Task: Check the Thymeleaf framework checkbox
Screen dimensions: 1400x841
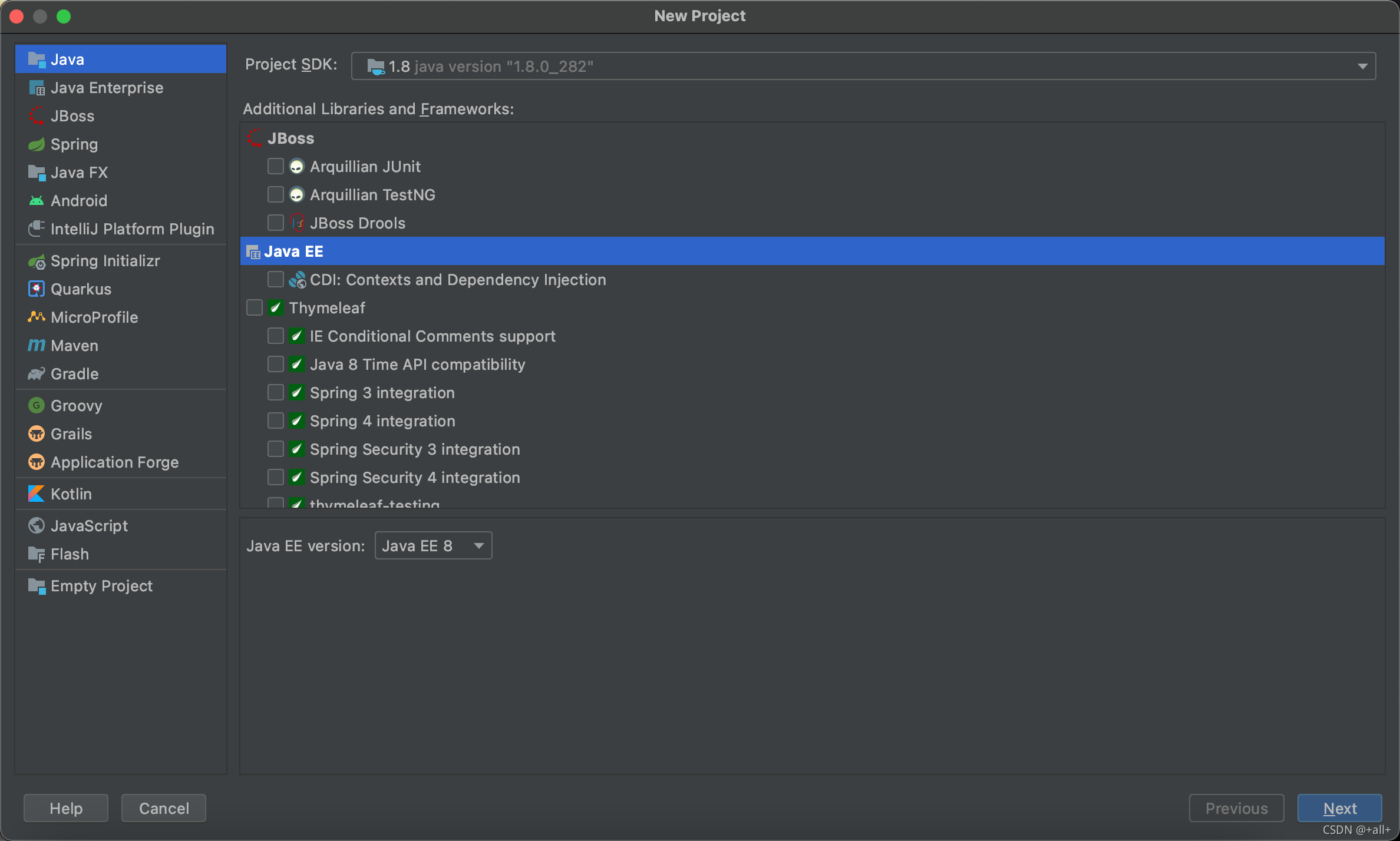Action: pos(254,308)
